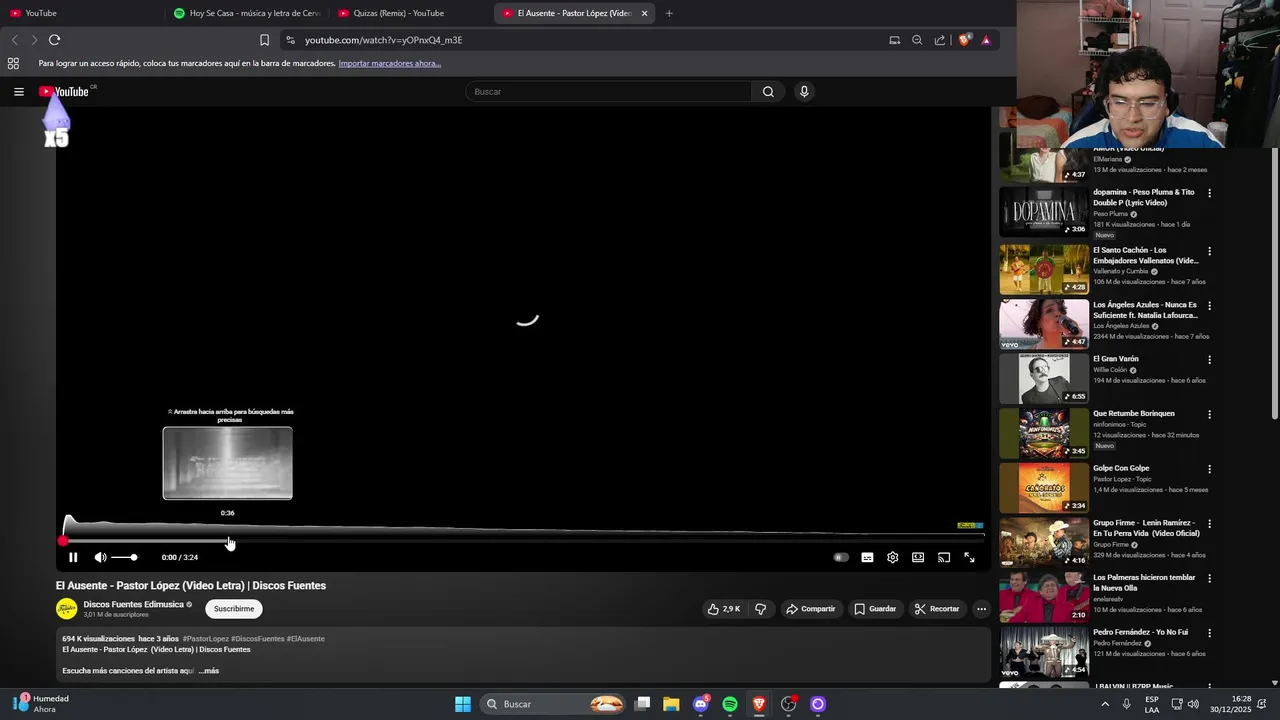This screenshot has height=720, width=1280.
Task: Expand description with ...más
Action: [209, 671]
